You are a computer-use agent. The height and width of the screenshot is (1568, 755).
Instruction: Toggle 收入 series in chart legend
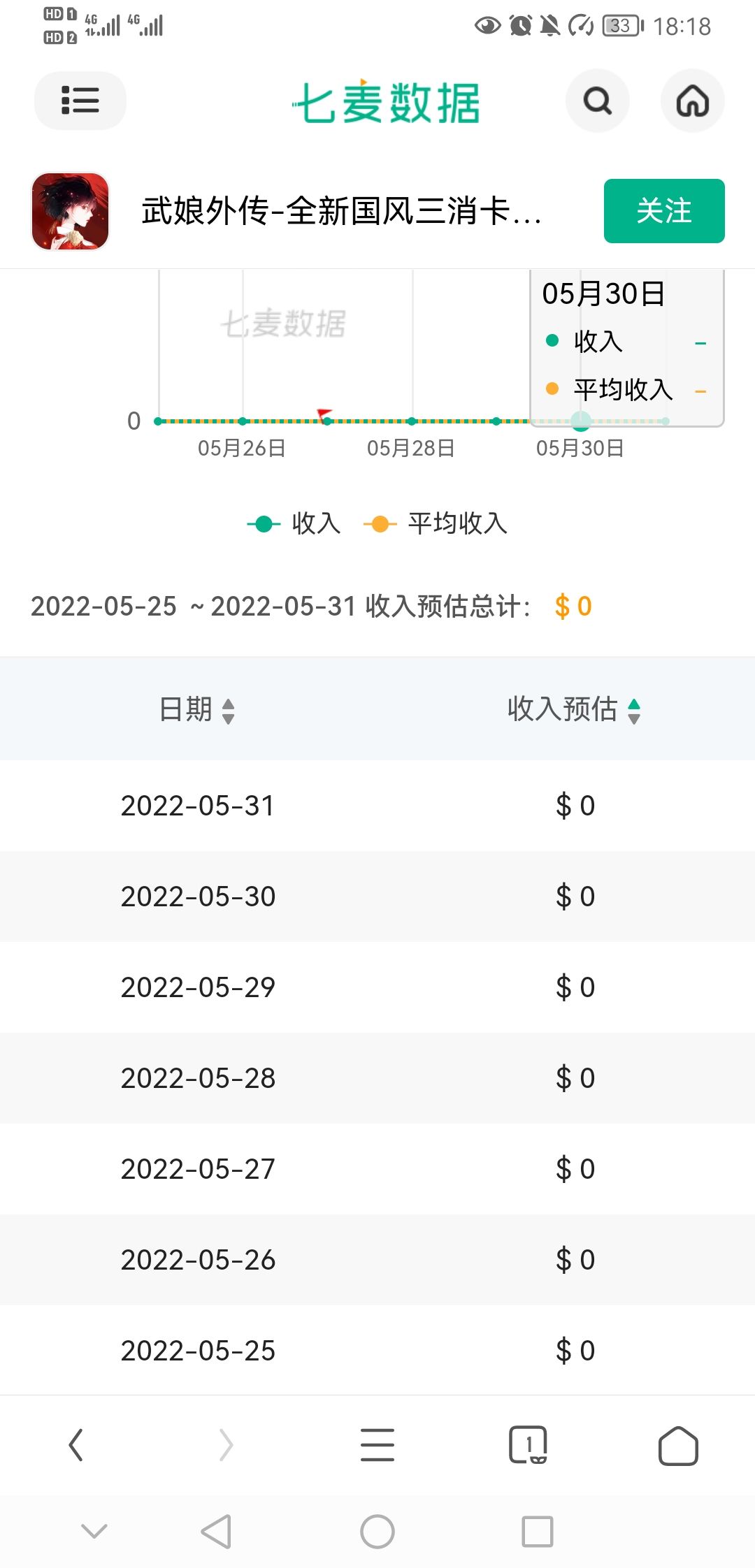pyautogui.click(x=294, y=523)
